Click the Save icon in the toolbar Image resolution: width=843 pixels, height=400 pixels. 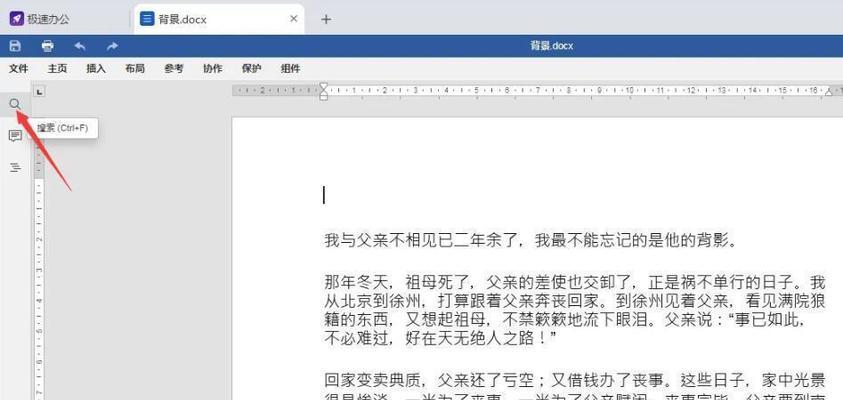[x=16, y=46]
